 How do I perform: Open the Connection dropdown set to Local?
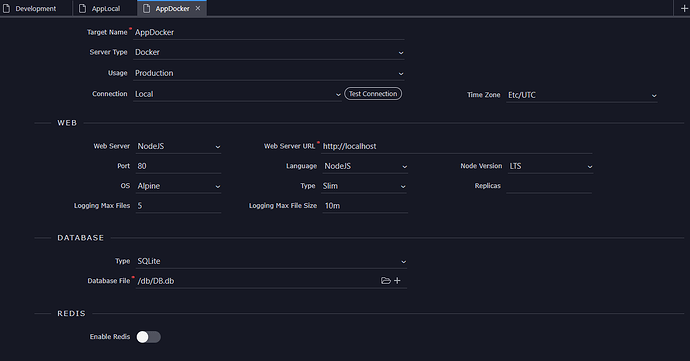click(238, 94)
